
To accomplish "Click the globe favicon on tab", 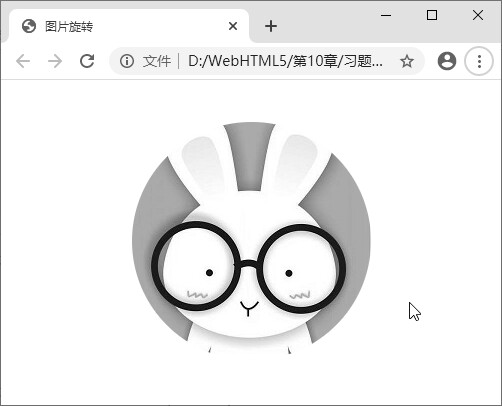I will (x=29, y=26).
